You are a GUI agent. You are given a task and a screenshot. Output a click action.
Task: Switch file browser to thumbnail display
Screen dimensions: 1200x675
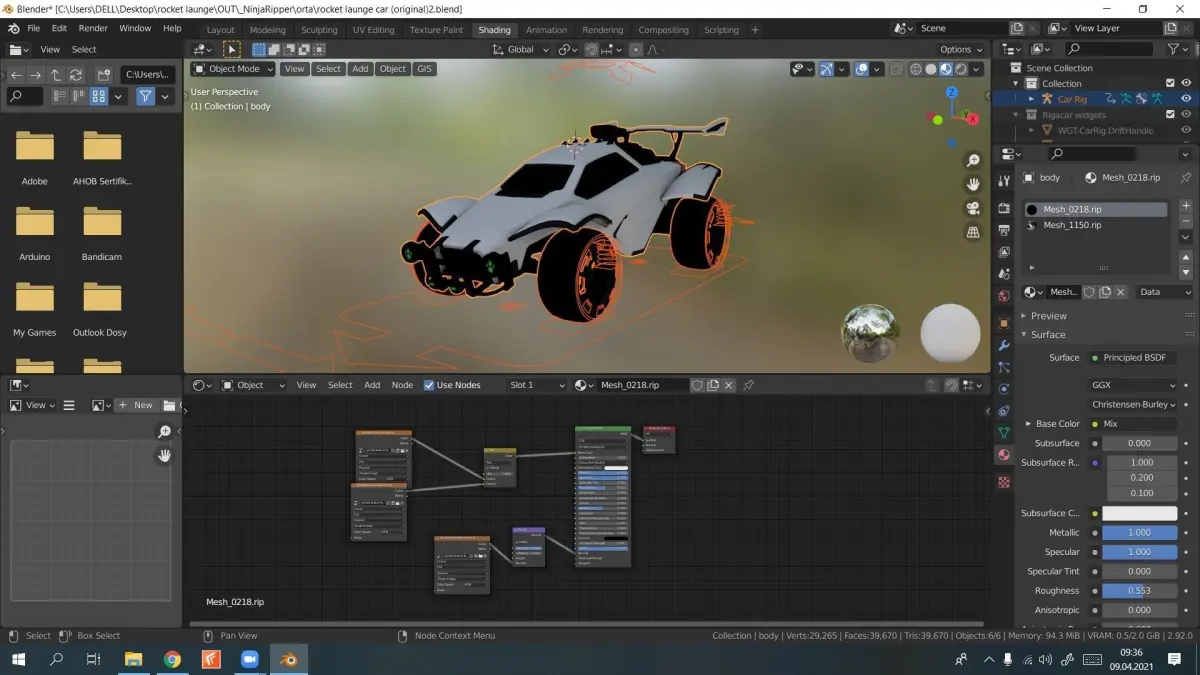pyautogui.click(x=99, y=96)
